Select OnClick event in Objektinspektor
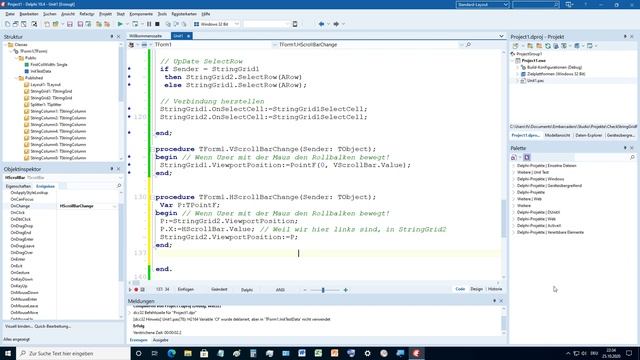The image size is (640, 360). click(x=18, y=213)
